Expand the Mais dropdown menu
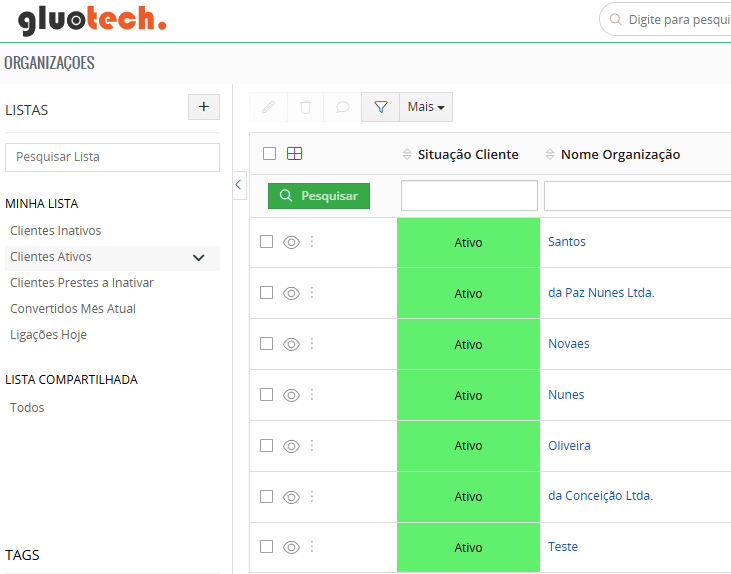Viewport: 731px width, 574px height. (x=426, y=107)
